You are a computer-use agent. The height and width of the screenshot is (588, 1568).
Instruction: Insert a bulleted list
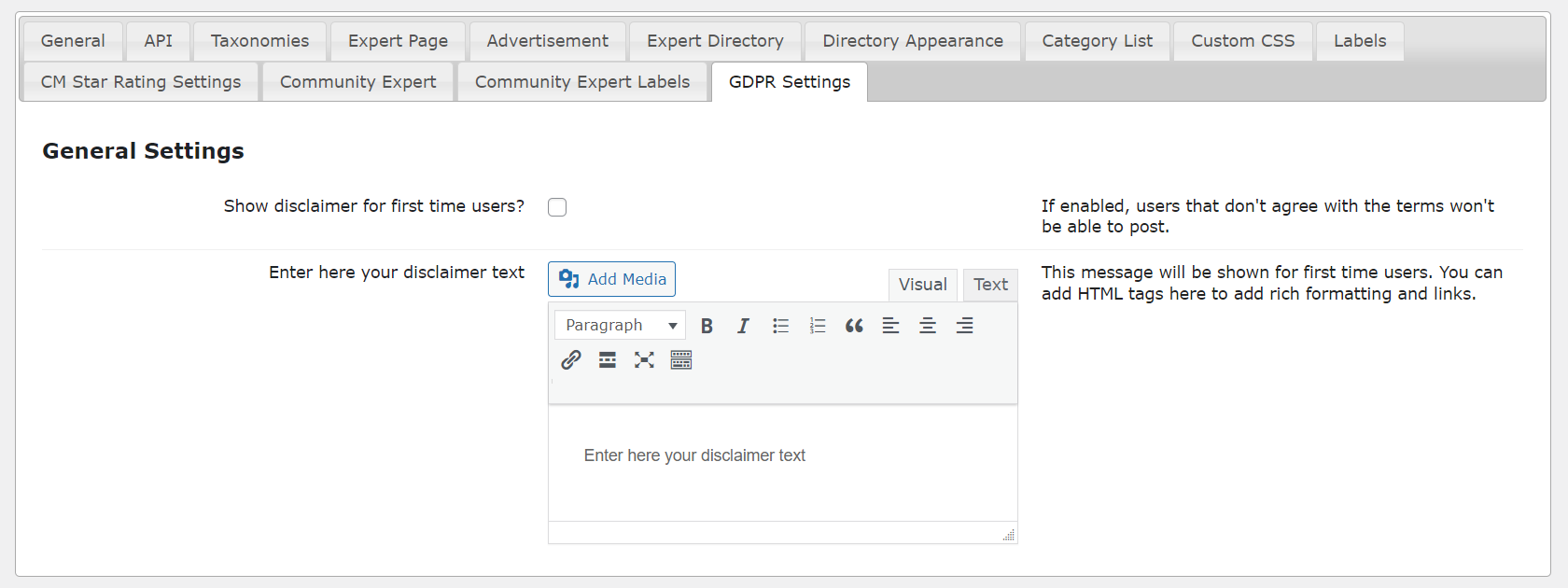780,326
